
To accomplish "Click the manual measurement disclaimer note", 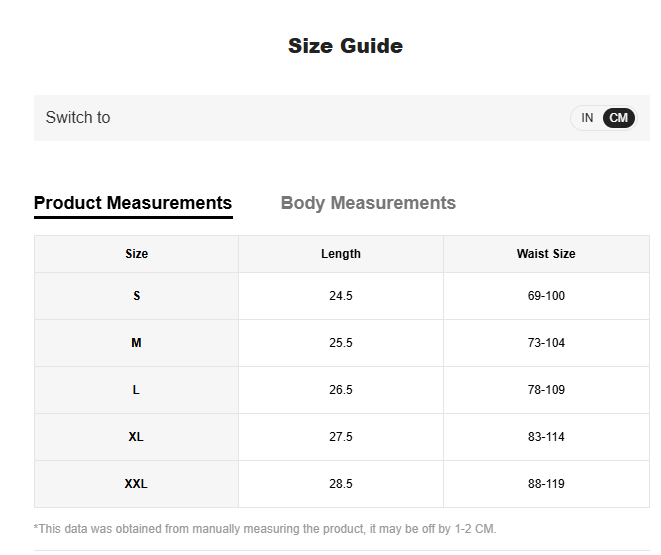I will click(265, 528).
